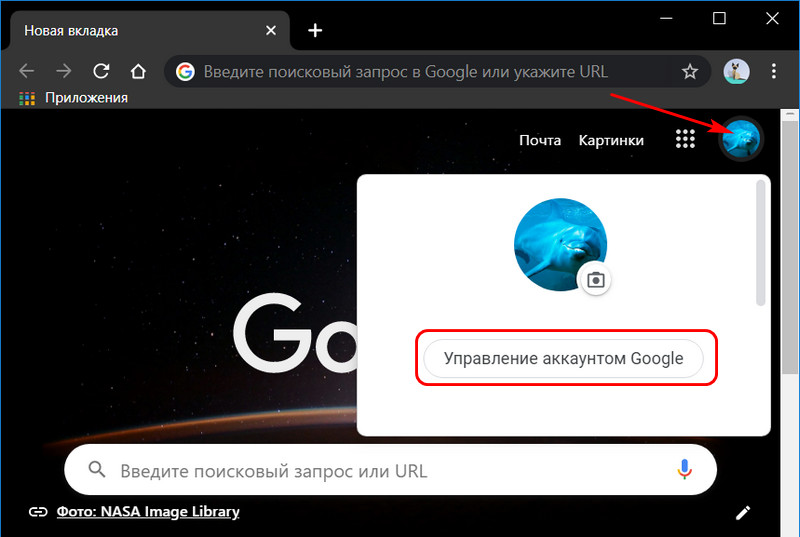Go back to the previous page
The height and width of the screenshot is (537, 800).
27,71
